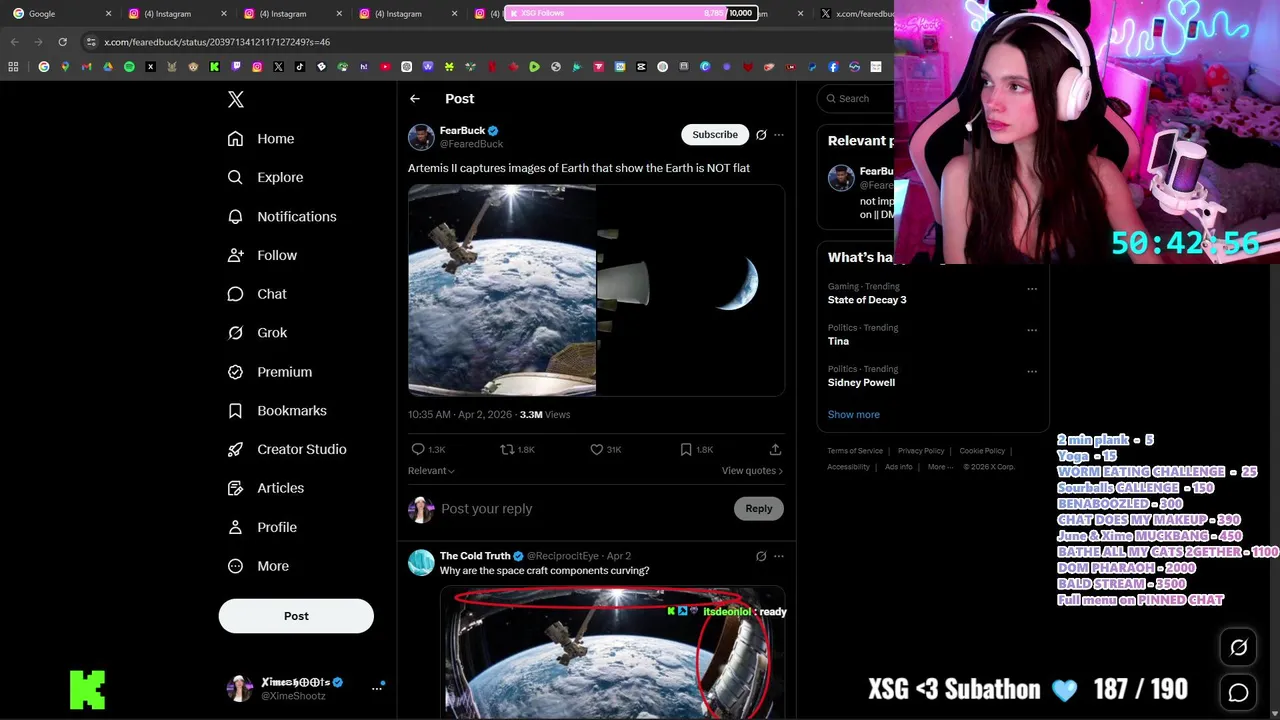This screenshot has height=720, width=1280.
Task: Open the Spotify bookmark
Action: [x=129, y=67]
